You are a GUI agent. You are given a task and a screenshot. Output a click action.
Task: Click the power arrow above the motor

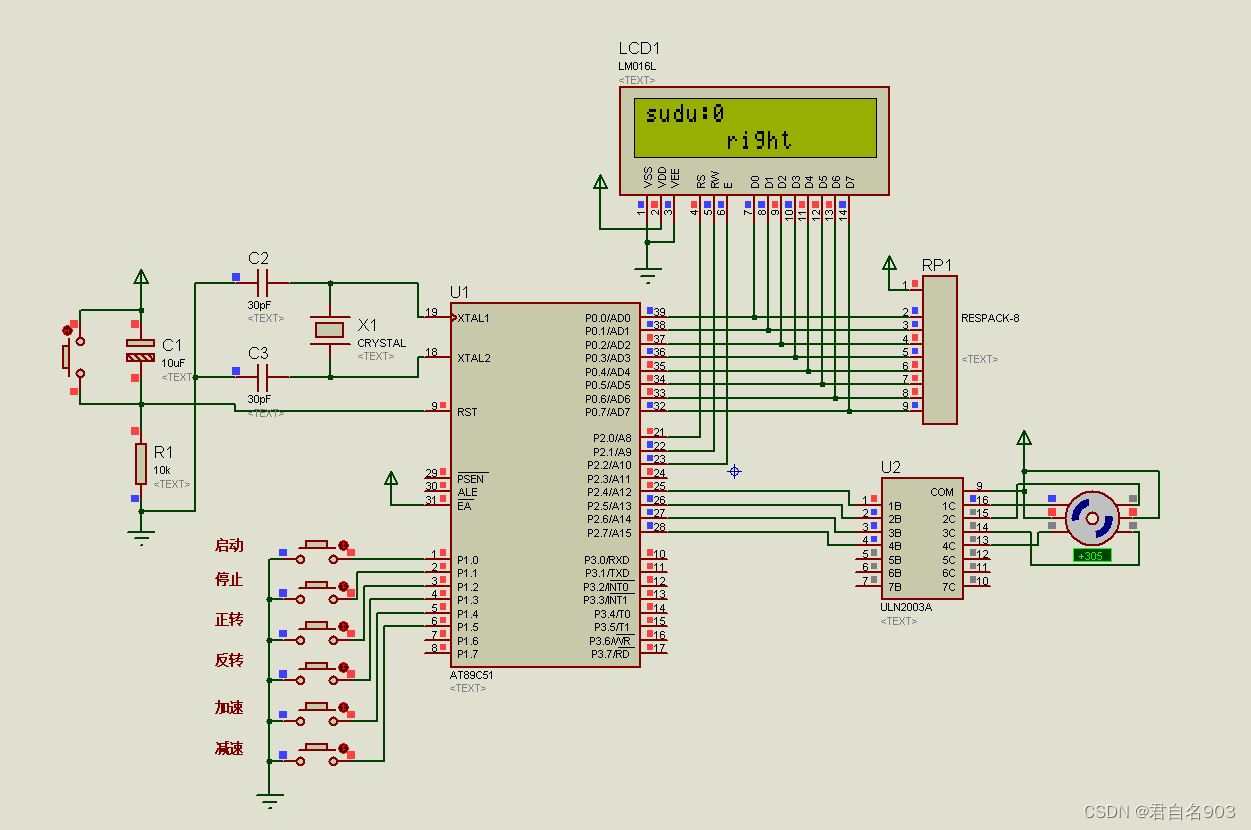(x=1024, y=437)
